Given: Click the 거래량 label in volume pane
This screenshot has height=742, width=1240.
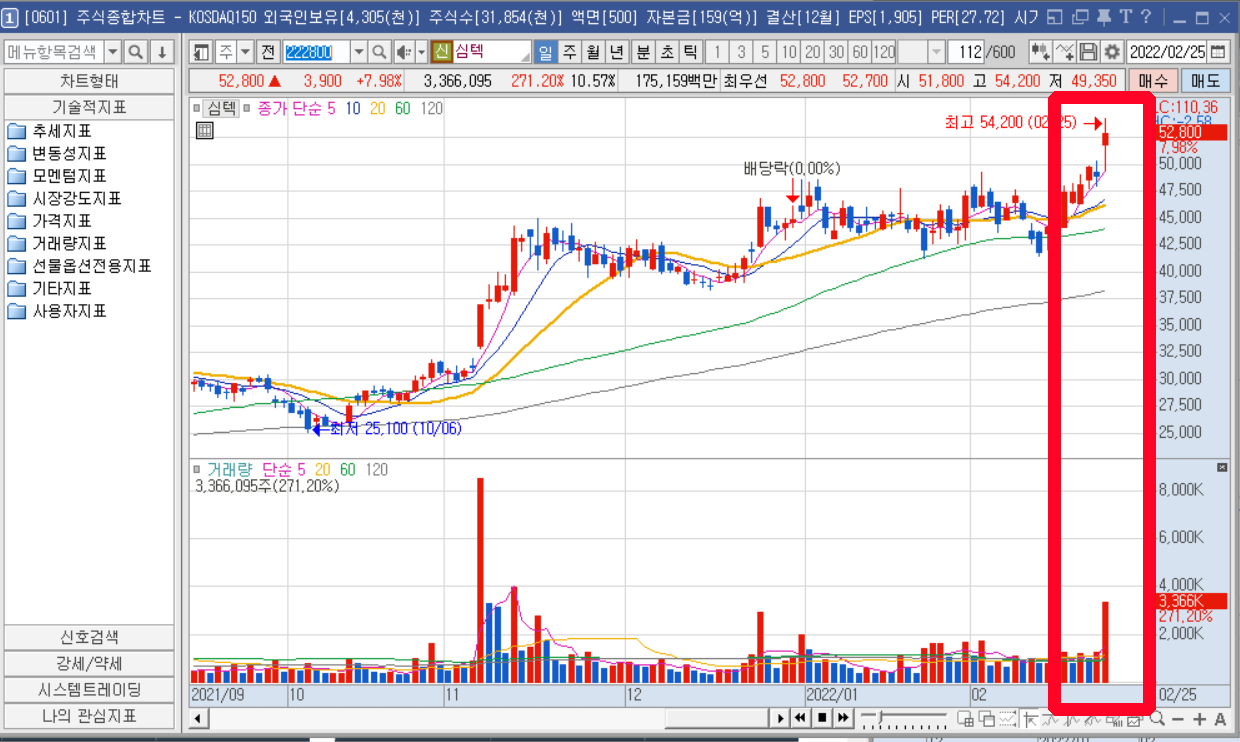Looking at the screenshot, I should coord(228,469).
